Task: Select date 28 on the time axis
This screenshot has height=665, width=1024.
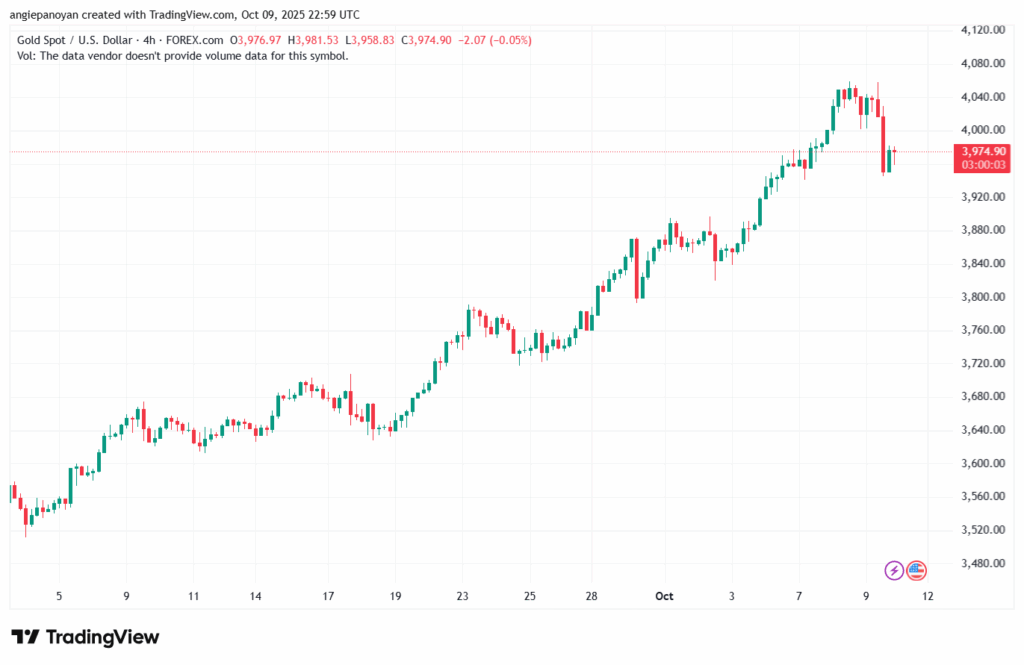Action: 592,596
